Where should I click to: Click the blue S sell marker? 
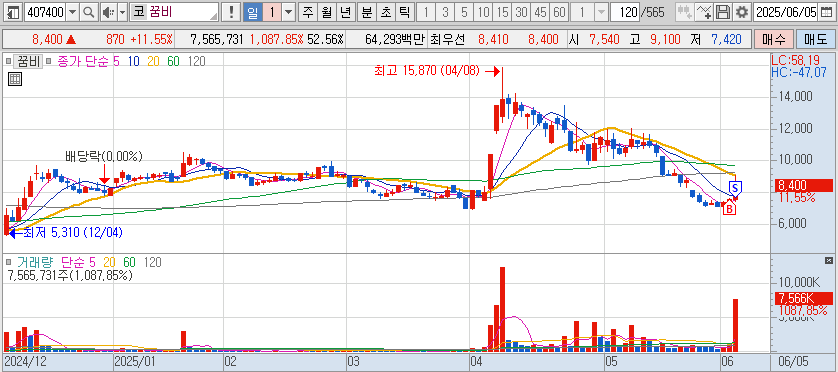(x=735, y=188)
